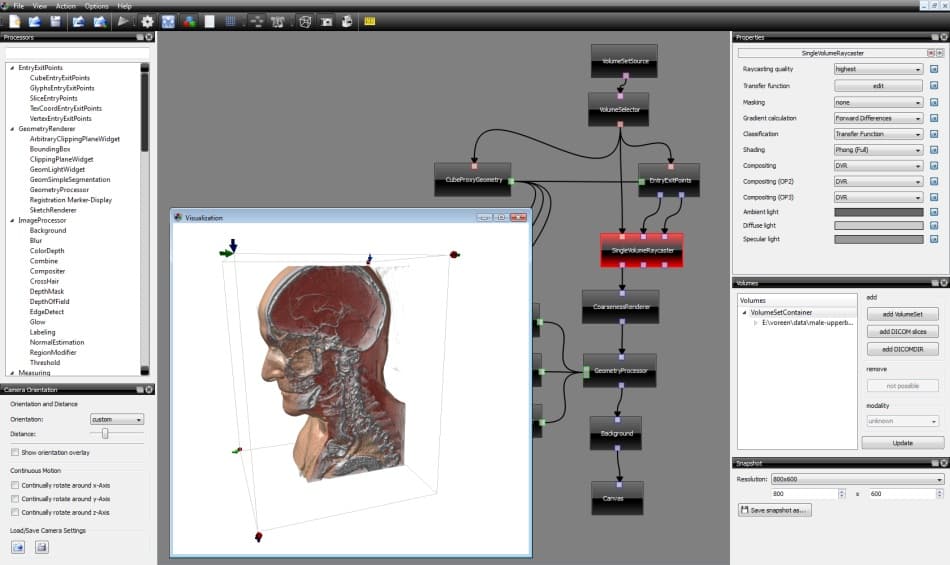Open the Shading dropdown set to Phong
Viewport: 950px width, 565px height.
pos(878,150)
